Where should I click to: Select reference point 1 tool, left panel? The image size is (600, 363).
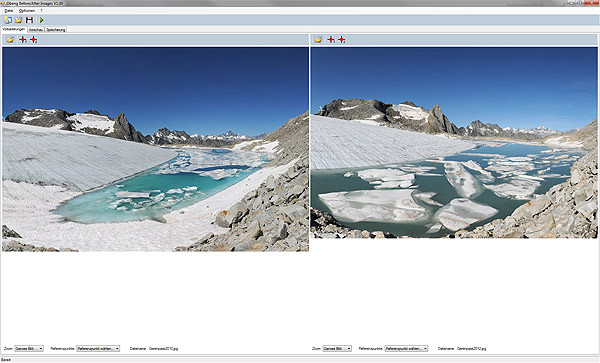(x=23, y=39)
